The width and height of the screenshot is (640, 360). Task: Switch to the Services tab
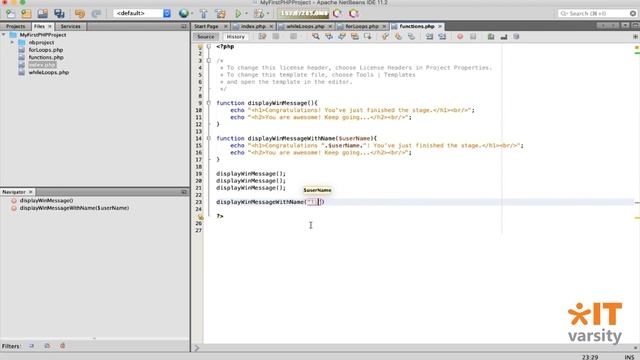click(70, 26)
